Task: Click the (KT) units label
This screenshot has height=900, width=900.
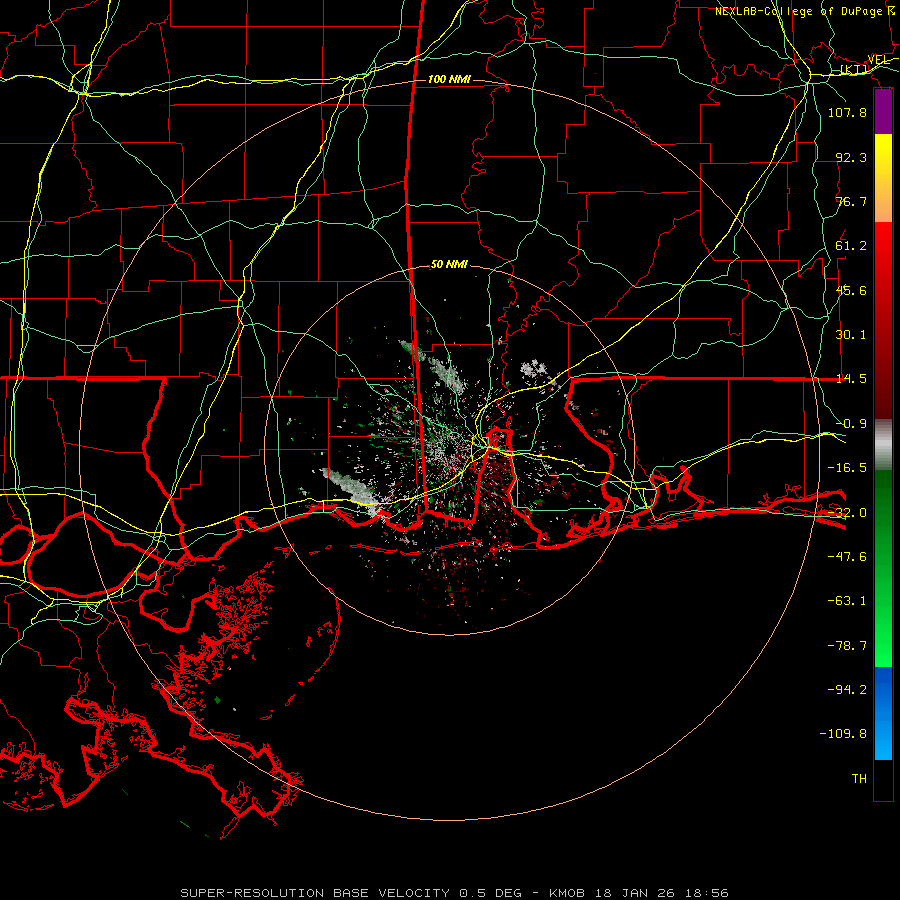Action: click(854, 69)
